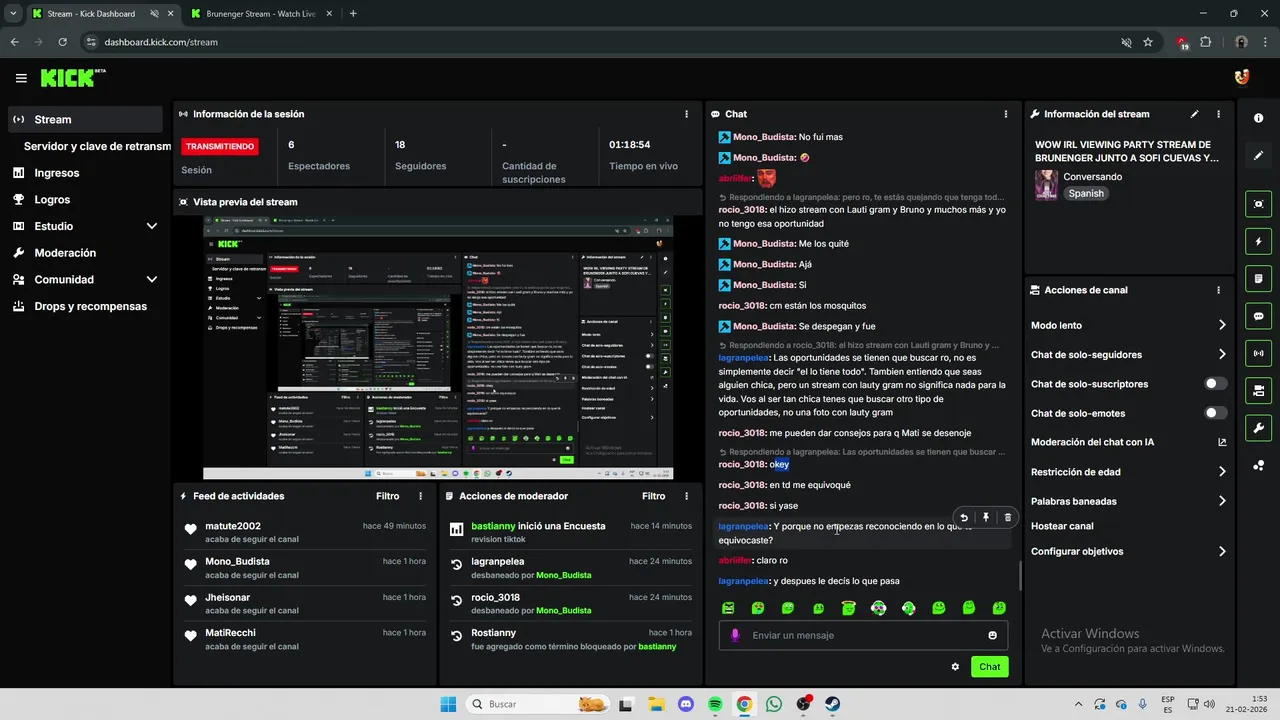
Task: Open the three-dot menu of Información del stream
Action: point(1218,114)
